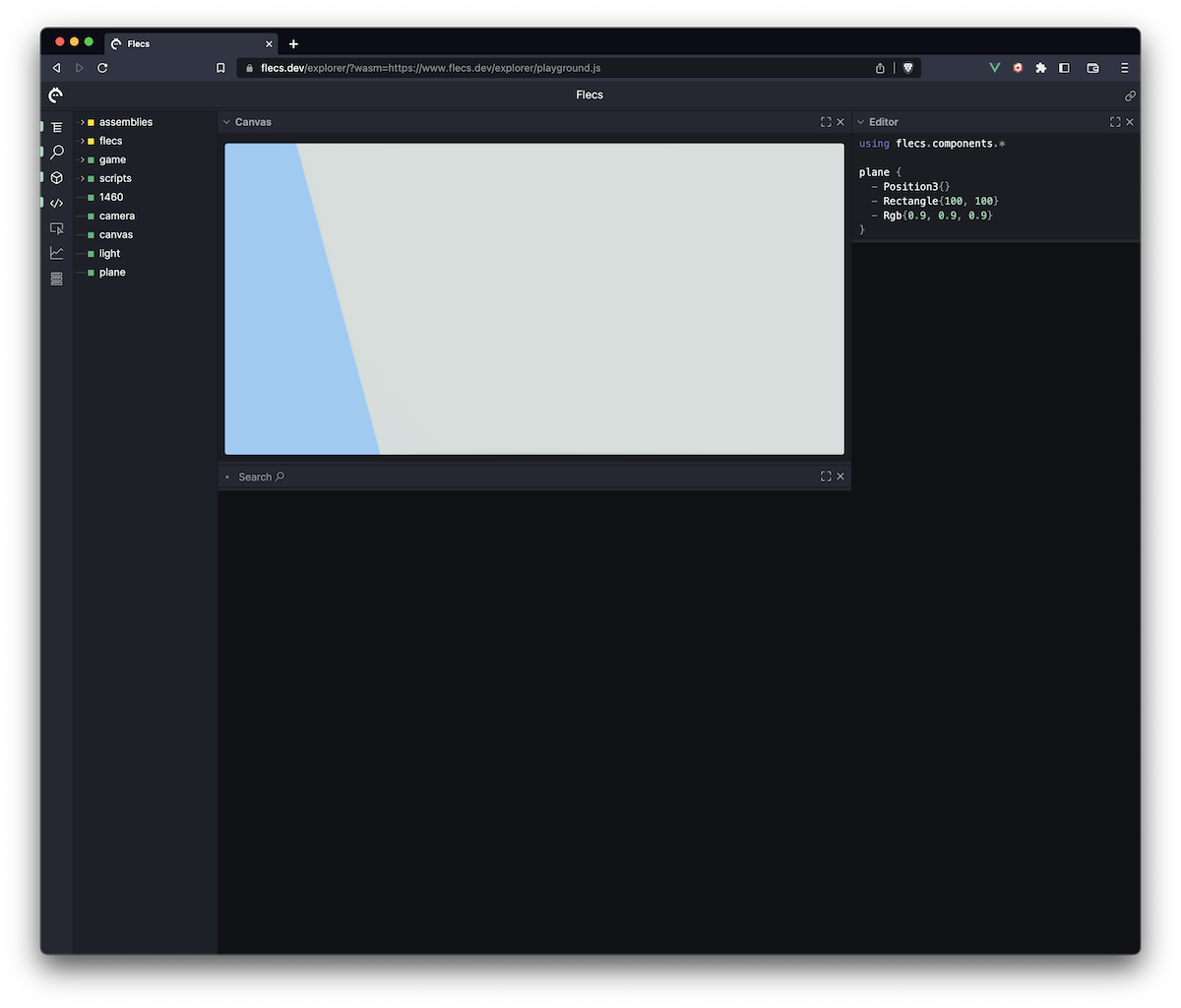Viewport: 1181px width, 1008px height.
Task: Open the entity tree sidebar icon
Action: (56, 127)
